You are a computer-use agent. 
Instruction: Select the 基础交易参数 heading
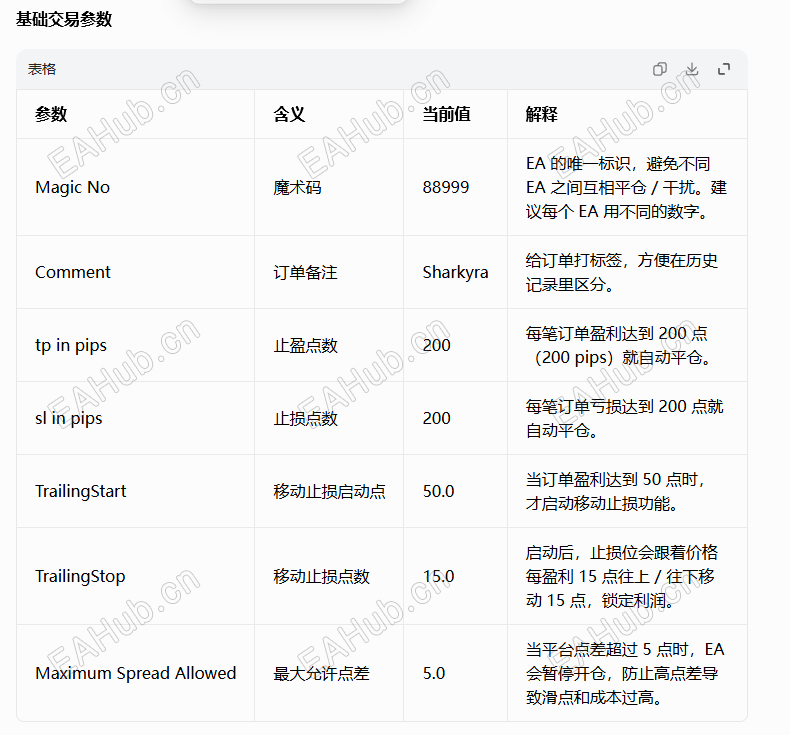[x=64, y=19]
